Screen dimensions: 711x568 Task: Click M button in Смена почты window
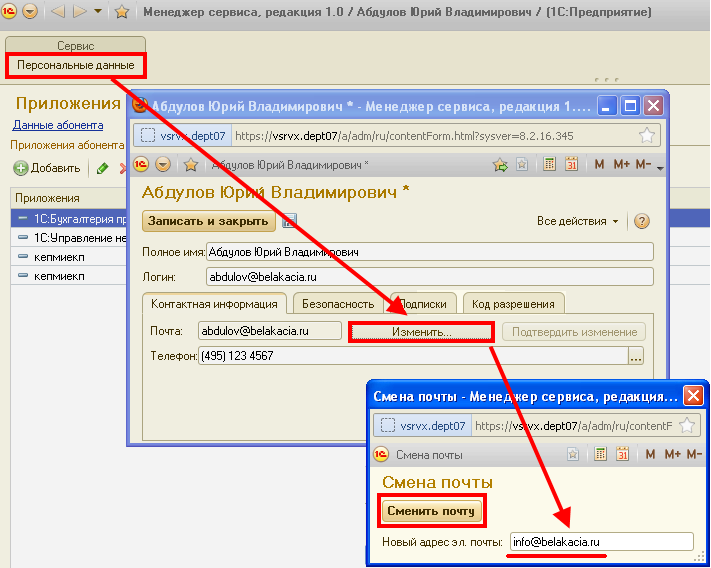click(650, 454)
